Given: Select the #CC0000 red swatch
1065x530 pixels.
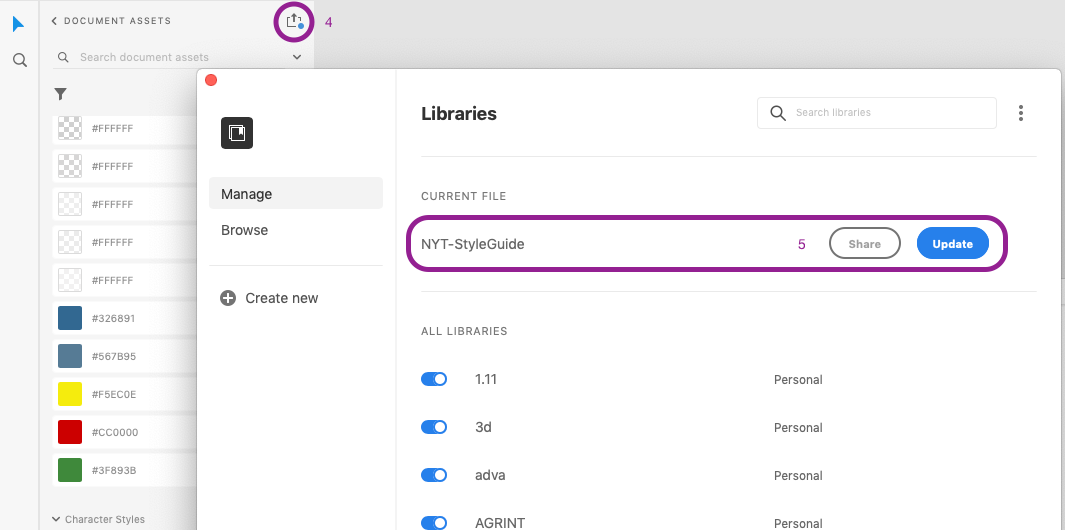Looking at the screenshot, I should [x=70, y=432].
